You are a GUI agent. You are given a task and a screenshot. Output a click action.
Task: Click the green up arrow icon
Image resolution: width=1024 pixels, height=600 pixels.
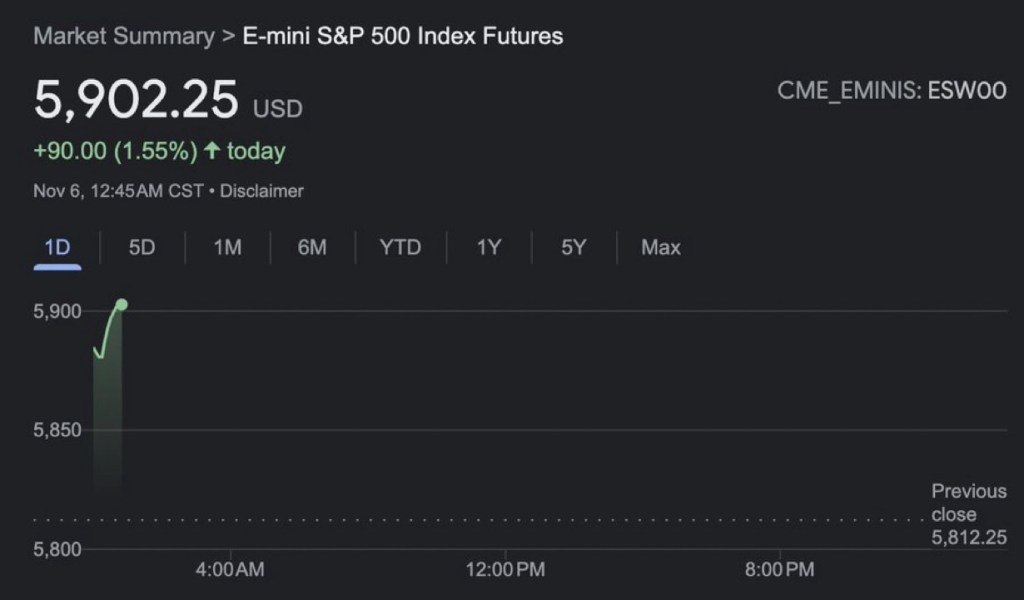click(x=212, y=151)
